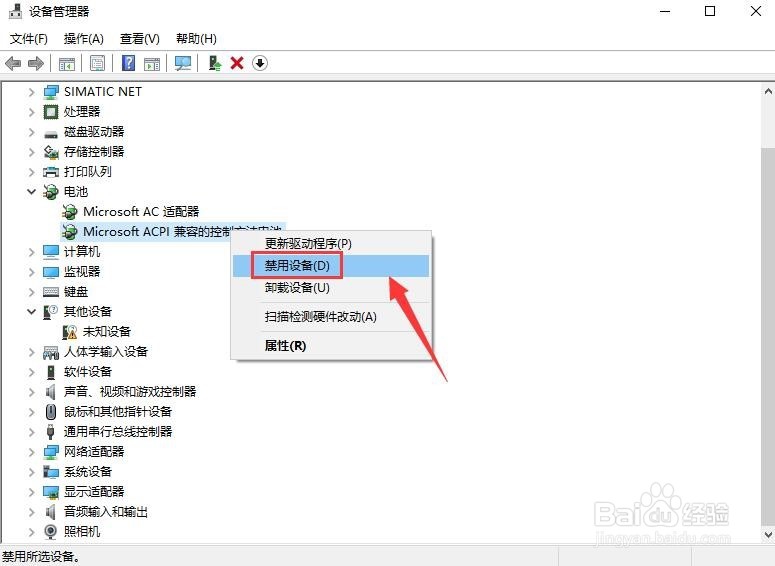Select the 人体学输入设备 icon
775x566 pixels.
pyautogui.click(x=51, y=352)
